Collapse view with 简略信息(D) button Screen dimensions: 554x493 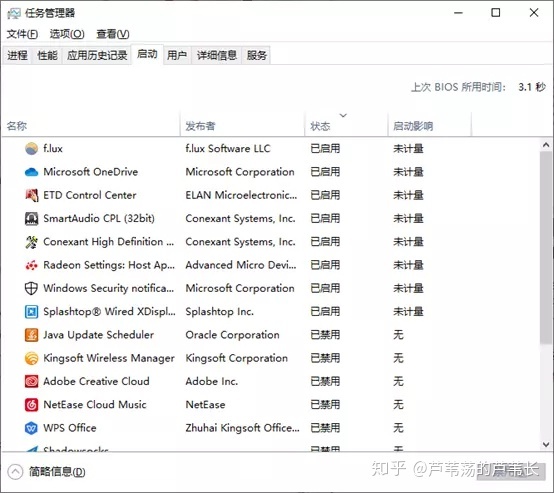coord(47,472)
